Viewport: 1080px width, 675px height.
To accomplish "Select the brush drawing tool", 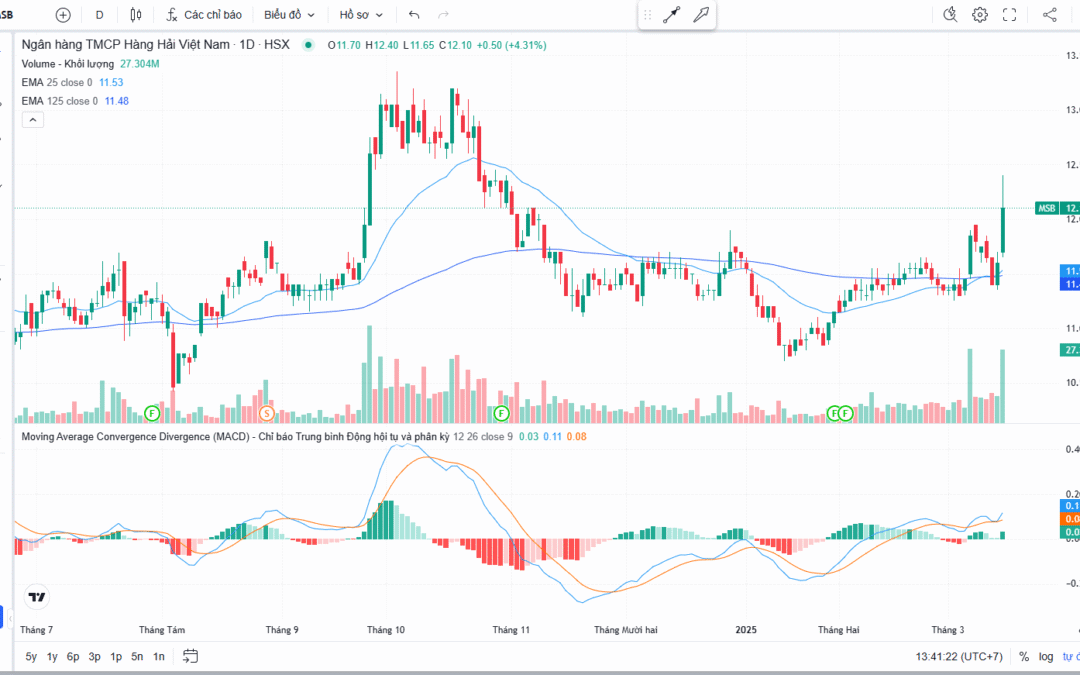I will pos(701,15).
